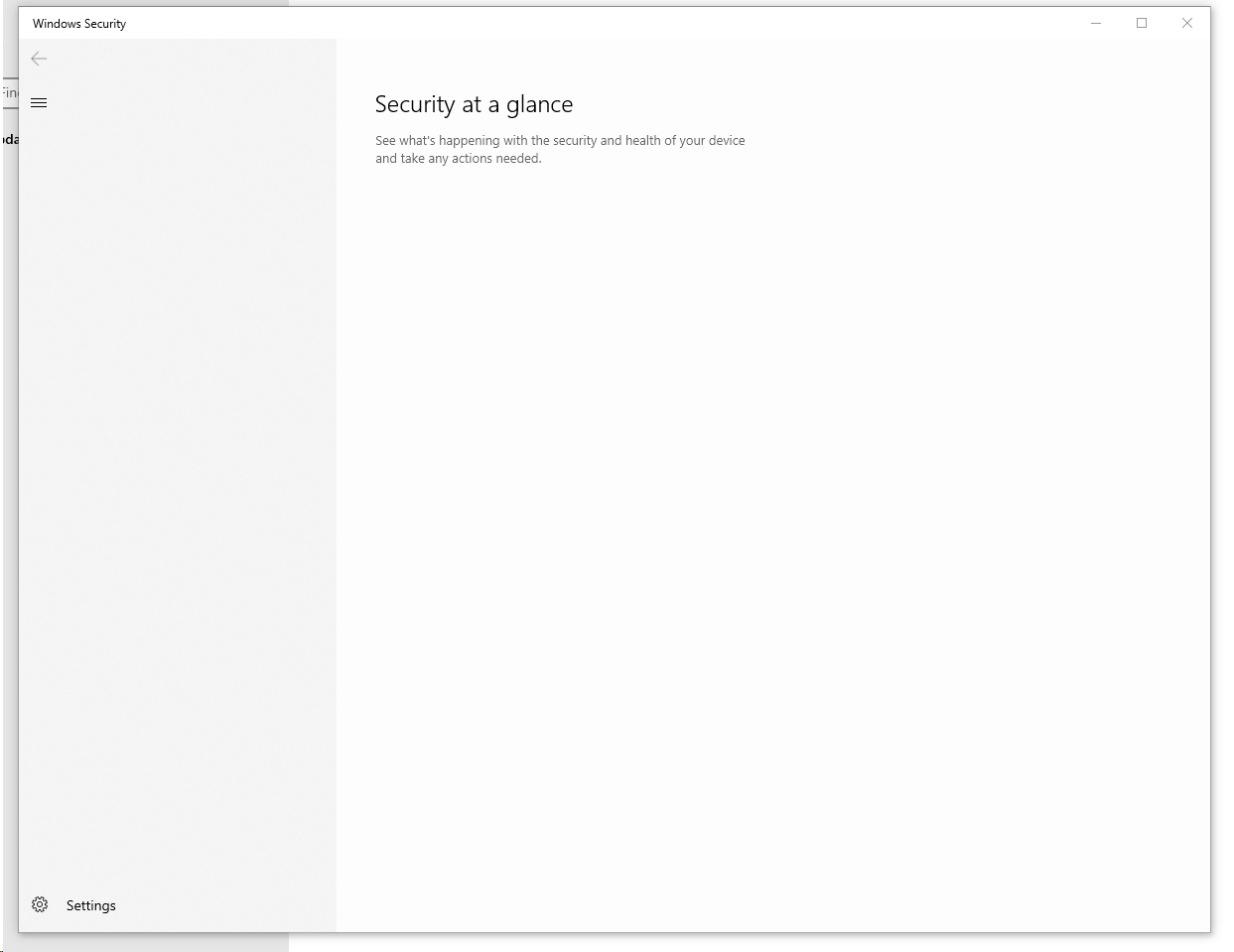The image size is (1234, 952).
Task: Click the 'Windows Security' title bar text
Action: pos(79,23)
